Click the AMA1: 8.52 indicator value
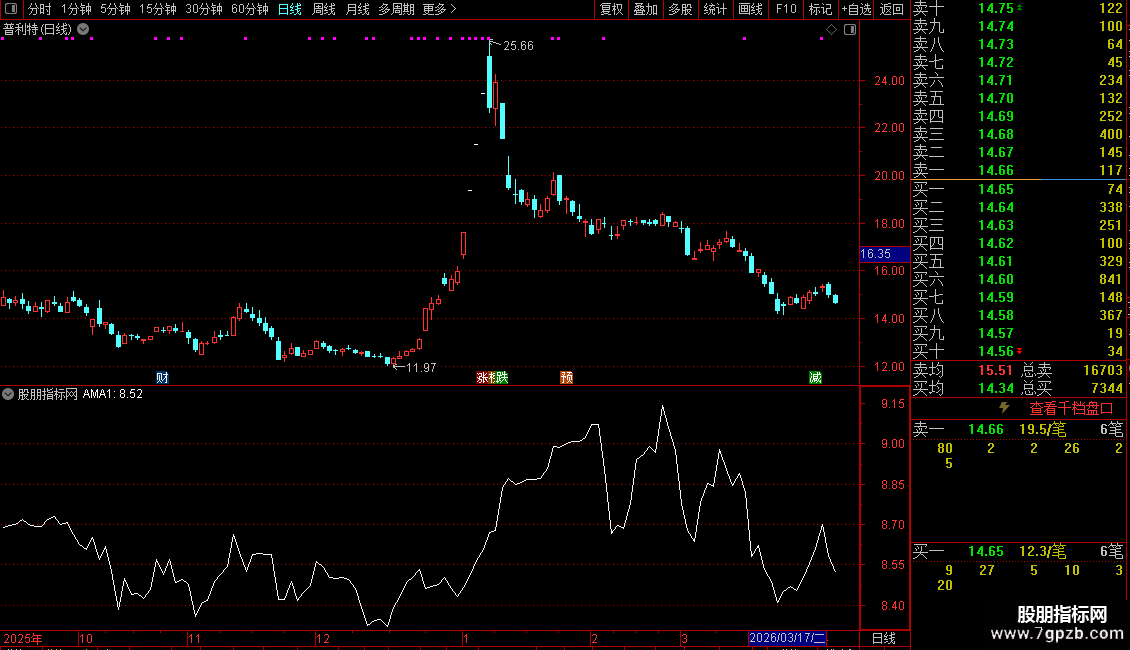The width and height of the screenshot is (1130, 650). tap(112, 394)
